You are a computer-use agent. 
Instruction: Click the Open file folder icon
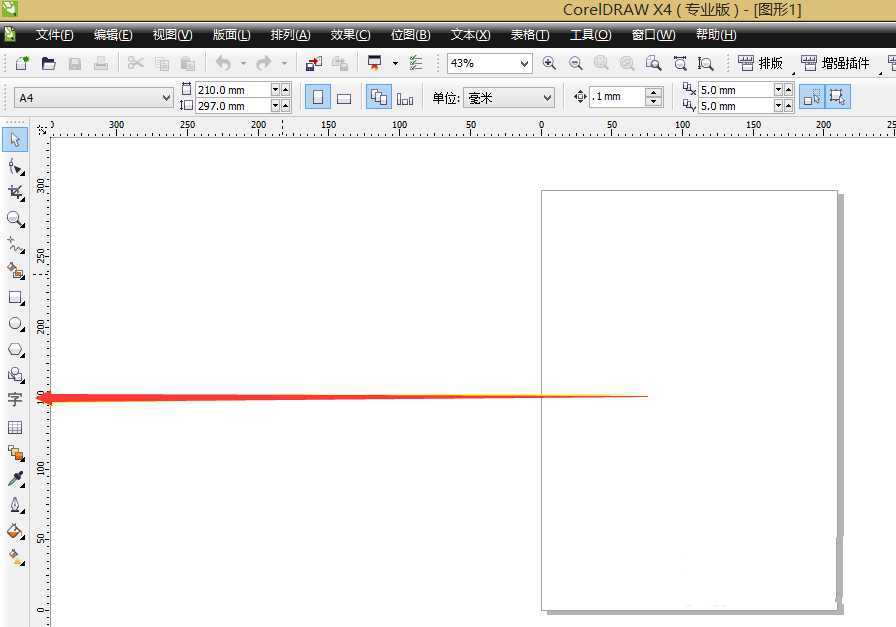coord(48,63)
